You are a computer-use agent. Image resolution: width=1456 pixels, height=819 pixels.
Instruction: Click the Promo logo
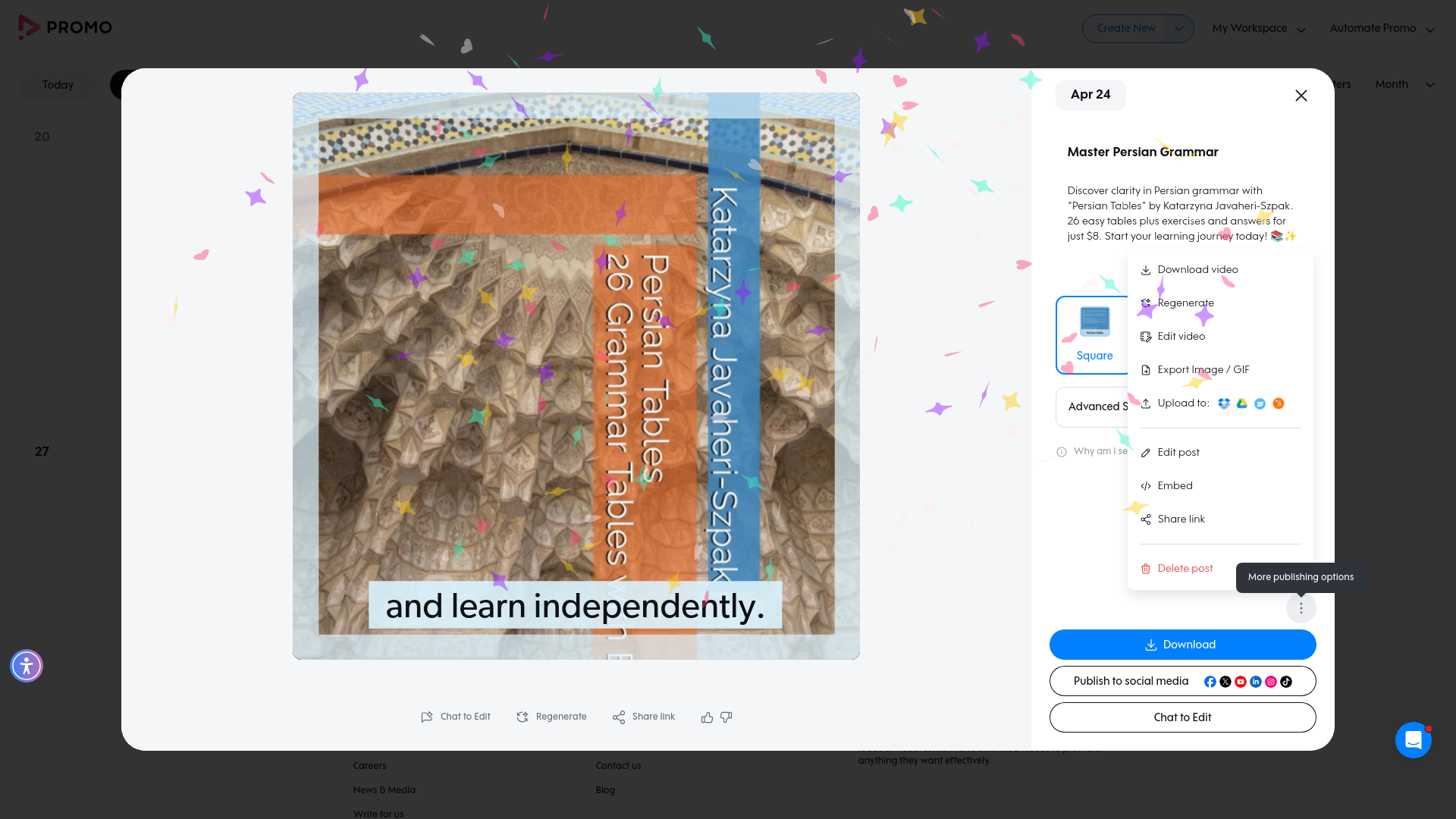[65, 27]
